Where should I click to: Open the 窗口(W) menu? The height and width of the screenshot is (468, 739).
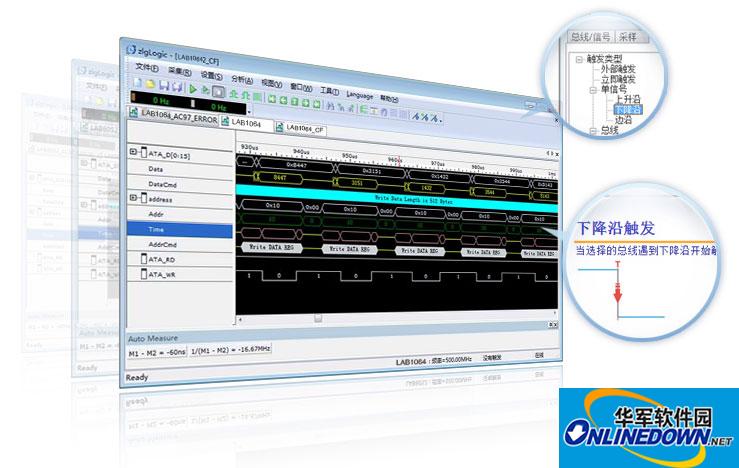coord(301,87)
